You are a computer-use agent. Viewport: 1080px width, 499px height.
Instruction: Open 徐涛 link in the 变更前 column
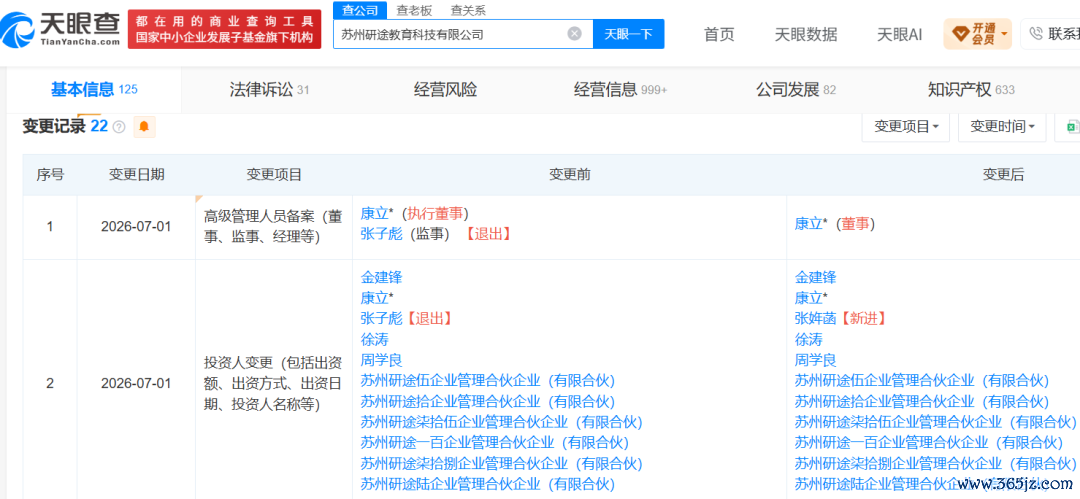pos(374,339)
